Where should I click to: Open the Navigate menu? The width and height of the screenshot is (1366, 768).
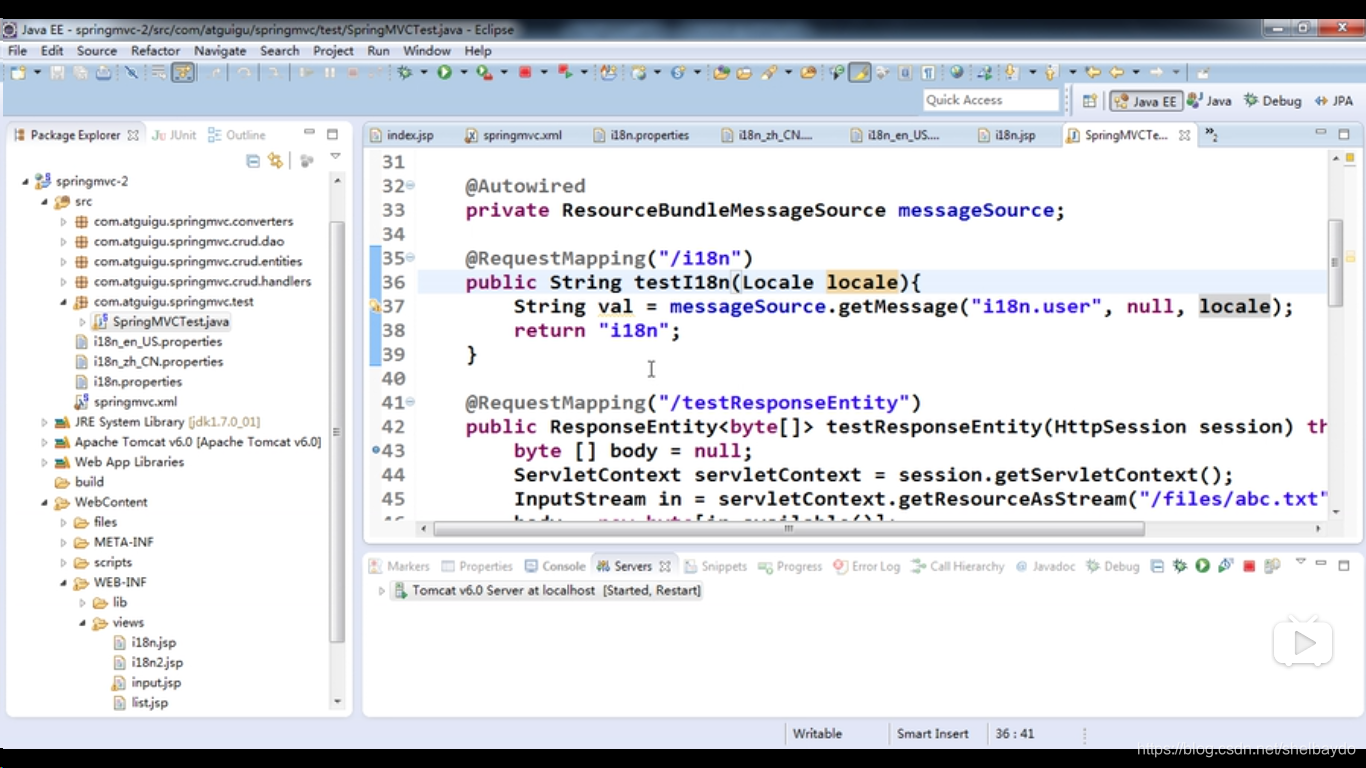[220, 50]
